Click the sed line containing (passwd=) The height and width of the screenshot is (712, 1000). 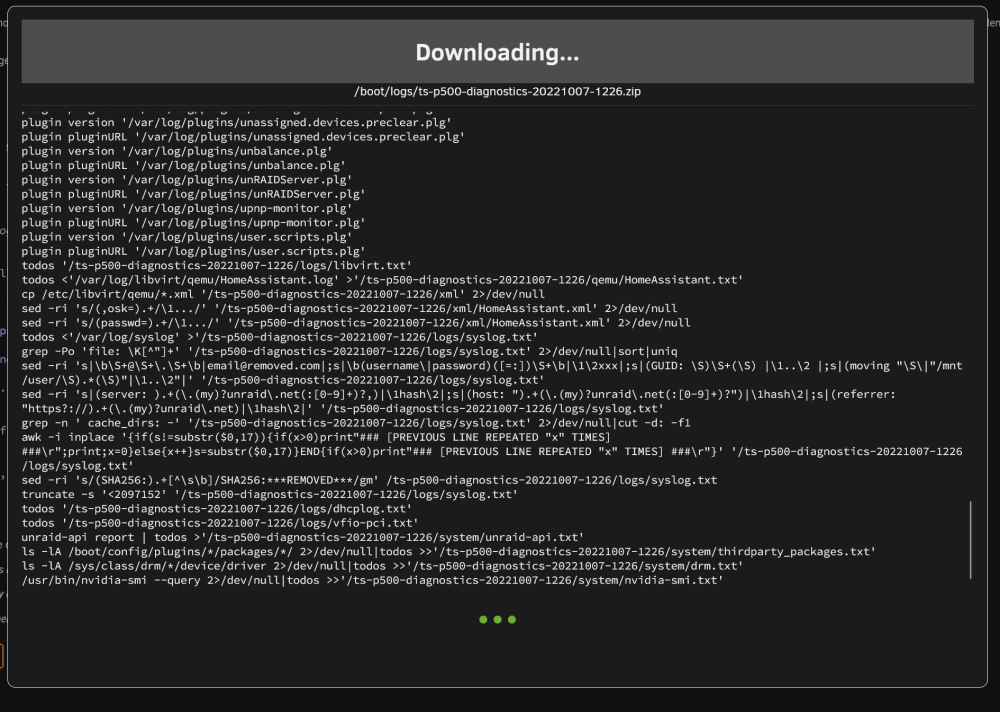point(356,323)
